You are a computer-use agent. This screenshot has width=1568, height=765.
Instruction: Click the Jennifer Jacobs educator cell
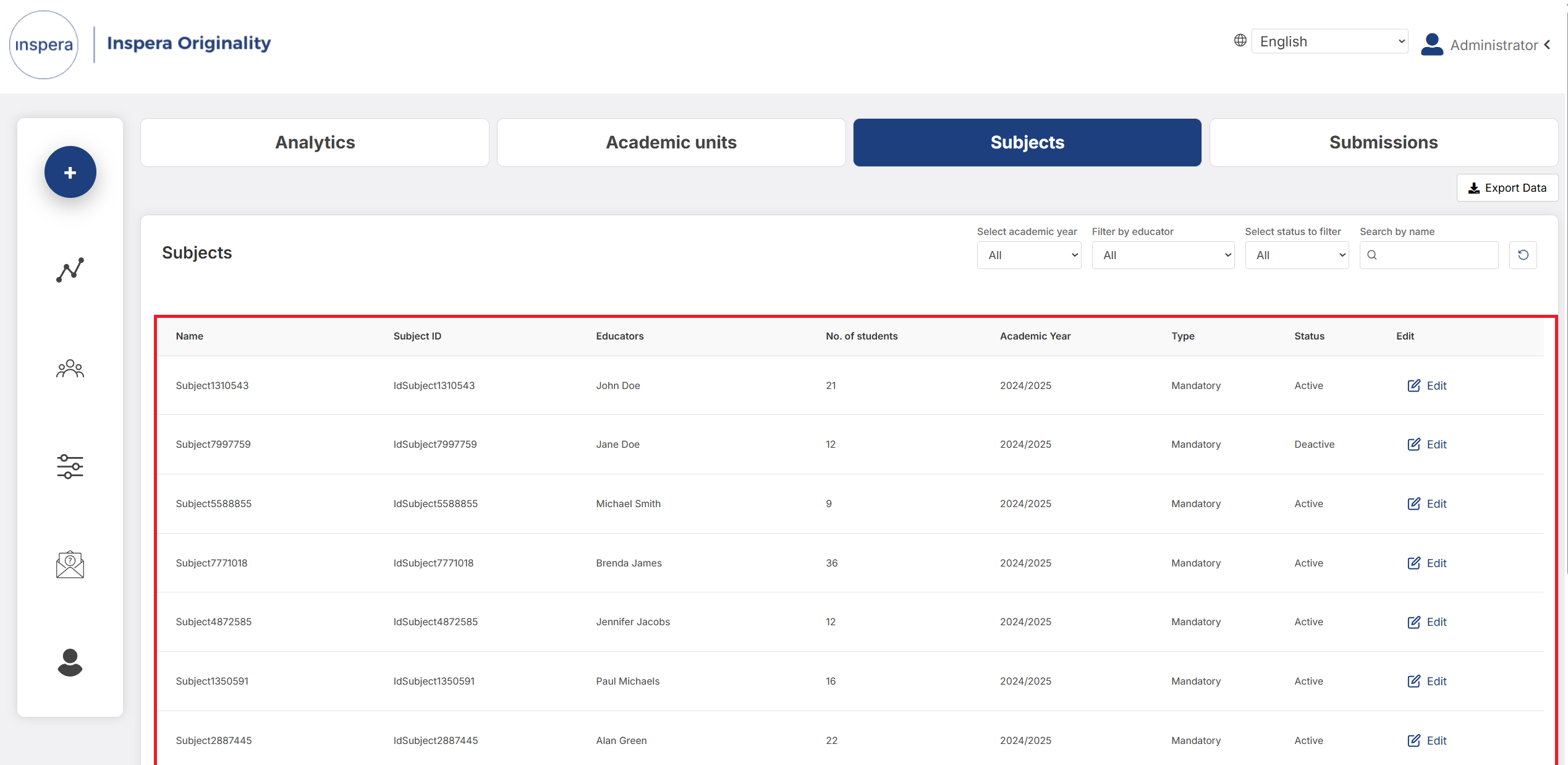coord(633,622)
